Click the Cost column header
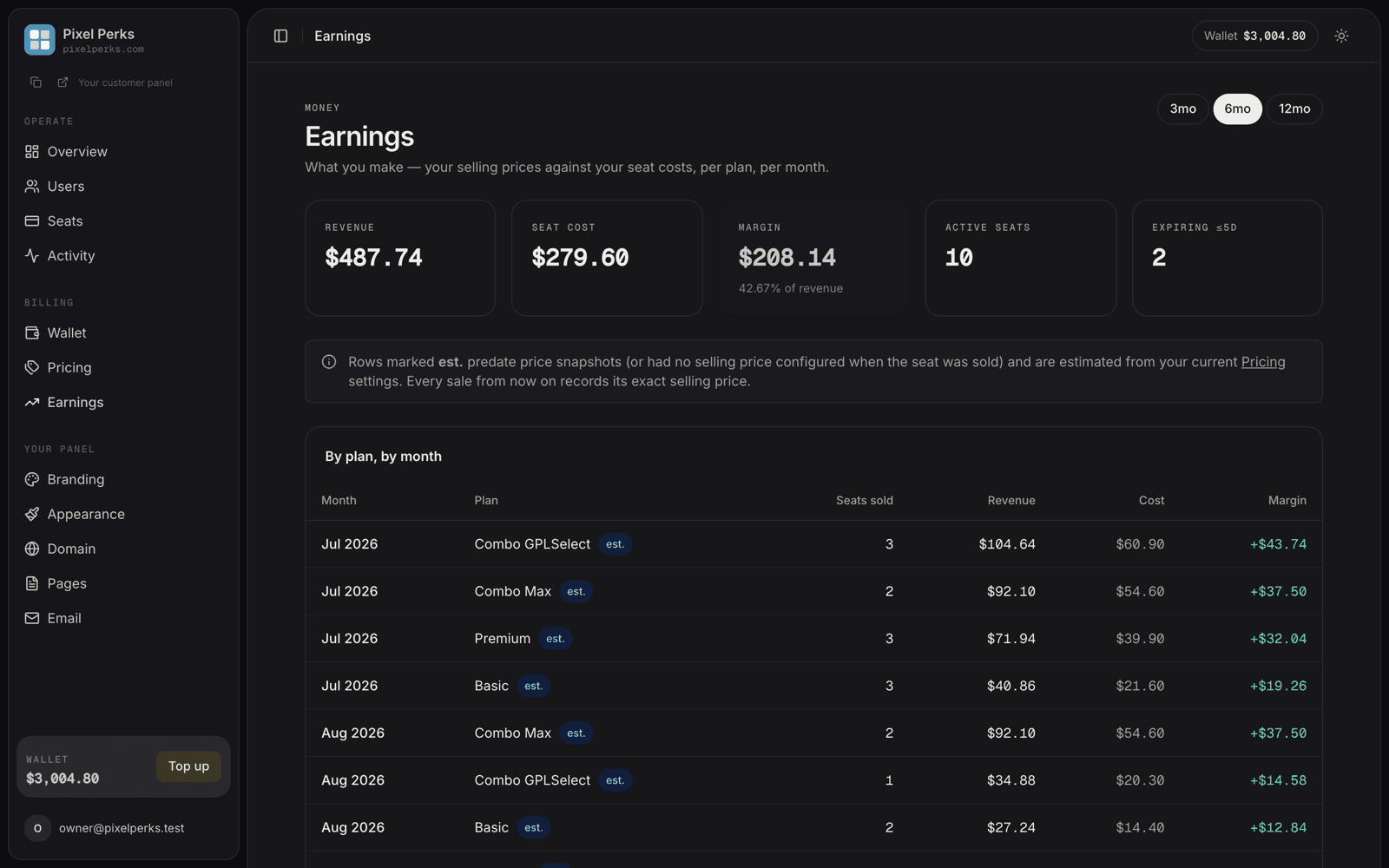The width and height of the screenshot is (1389, 868). 1151,500
